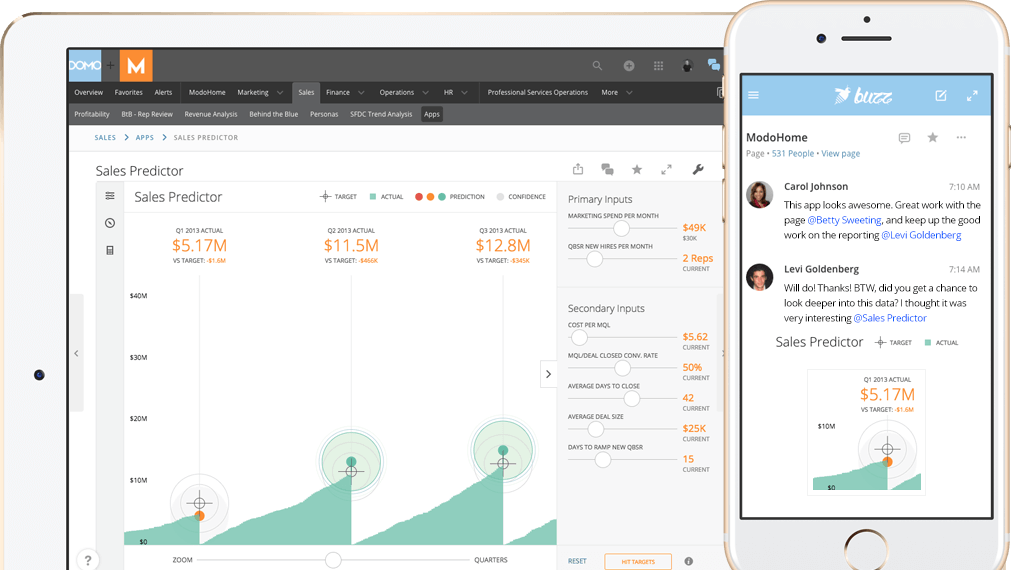The height and width of the screenshot is (570, 1011).
Task: Expand chart with right chevron arrow
Action: 548,374
